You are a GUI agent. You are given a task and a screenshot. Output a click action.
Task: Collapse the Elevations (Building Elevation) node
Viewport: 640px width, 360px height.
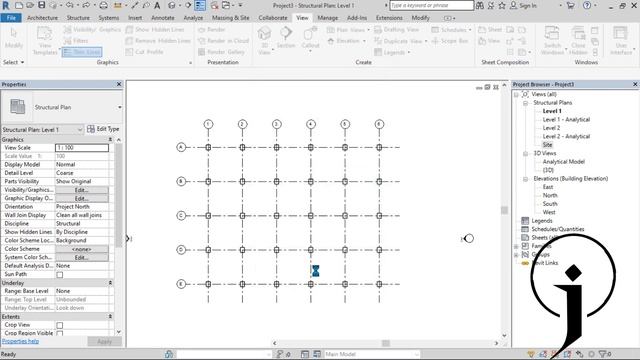coord(525,179)
